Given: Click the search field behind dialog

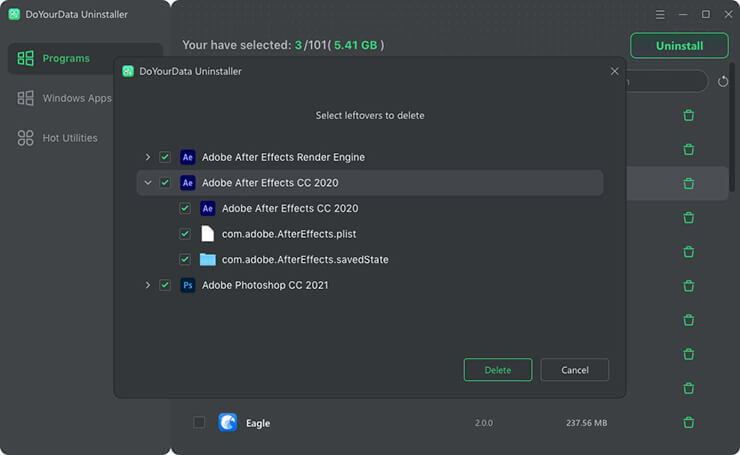Looking at the screenshot, I should [667, 82].
